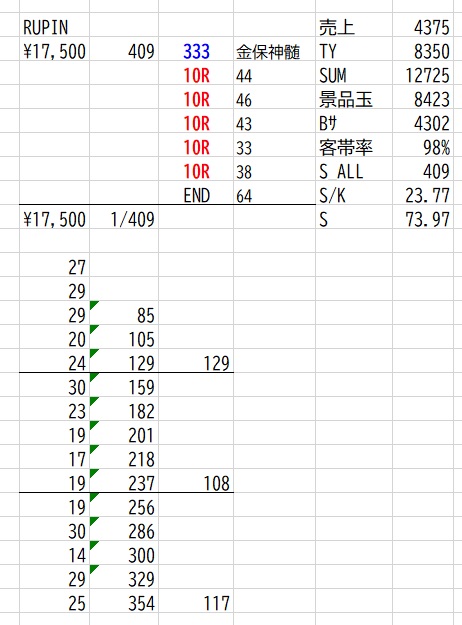Select the cell with value 85
462x625 pixels.
(x=124, y=315)
